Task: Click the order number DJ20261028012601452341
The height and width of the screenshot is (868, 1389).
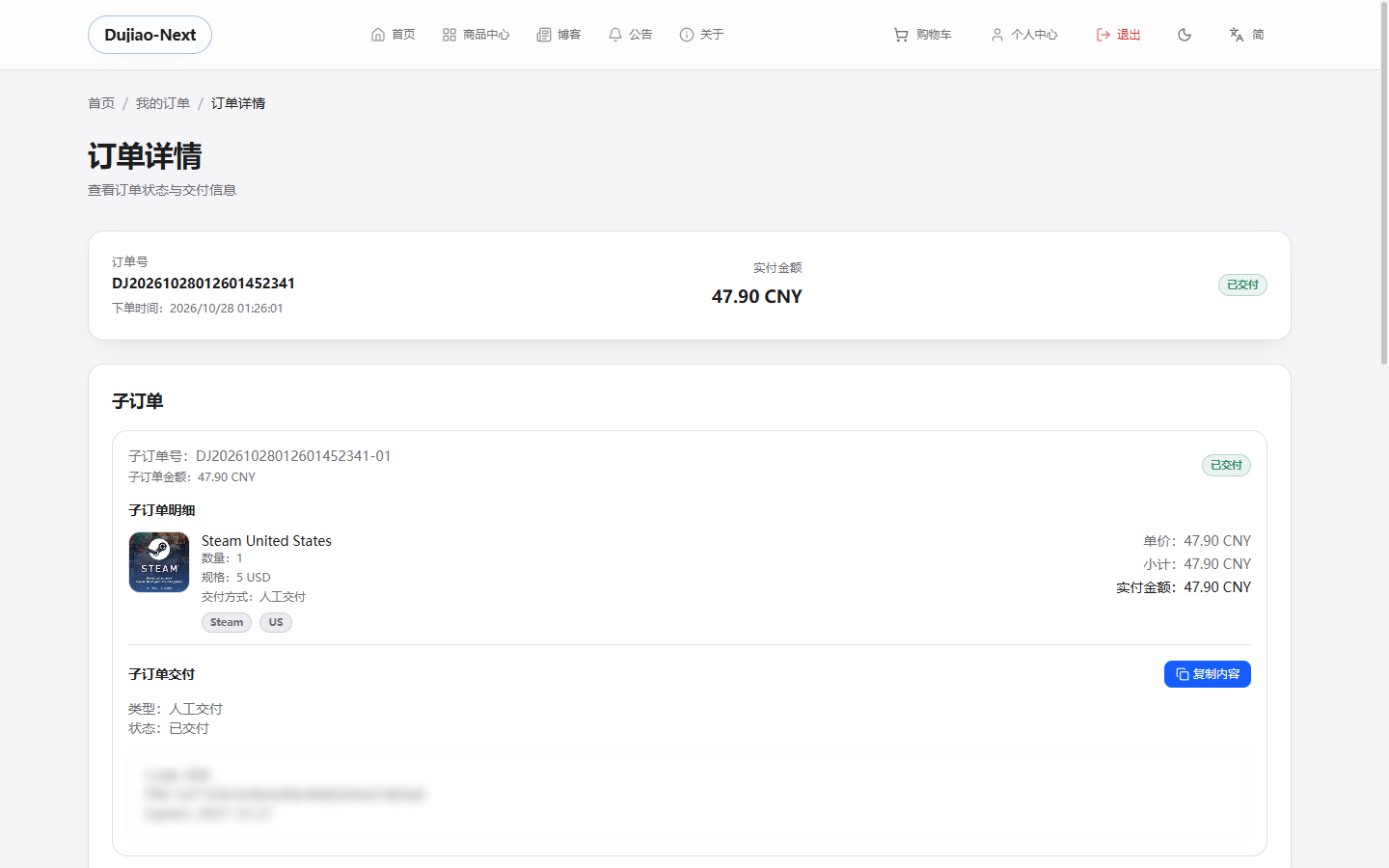Action: click(204, 284)
